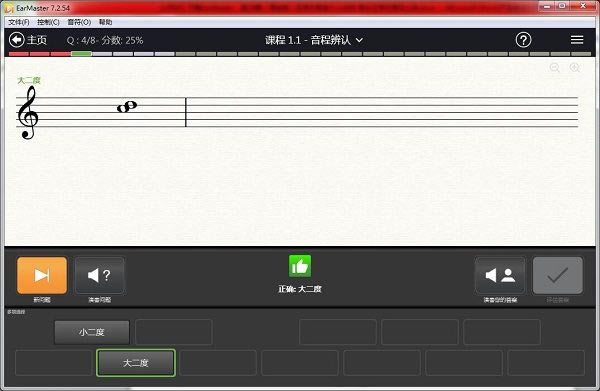Open the hamburger menu icon
The width and height of the screenshot is (600, 391).
[x=577, y=40]
